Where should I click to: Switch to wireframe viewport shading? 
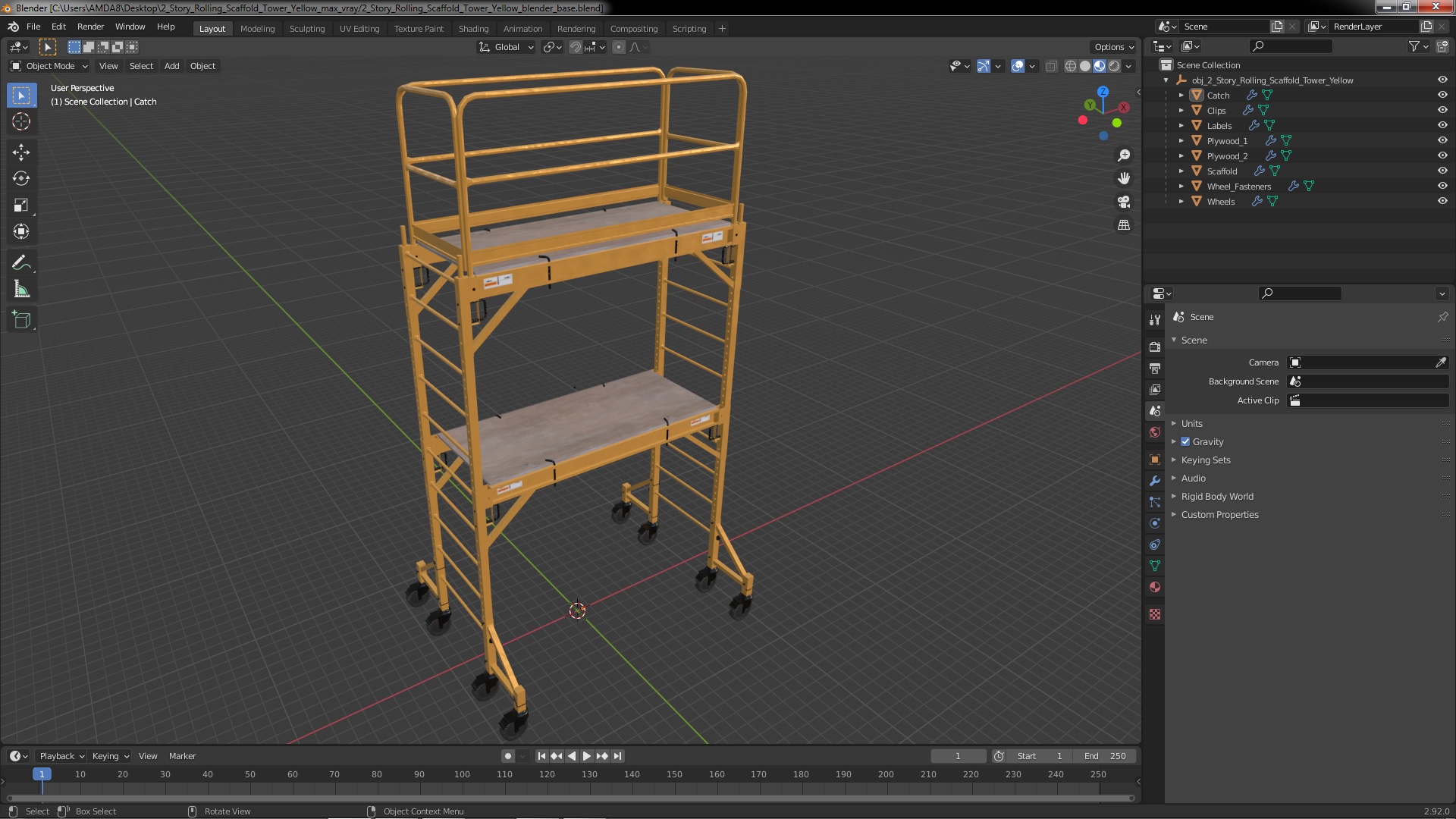(x=1071, y=66)
